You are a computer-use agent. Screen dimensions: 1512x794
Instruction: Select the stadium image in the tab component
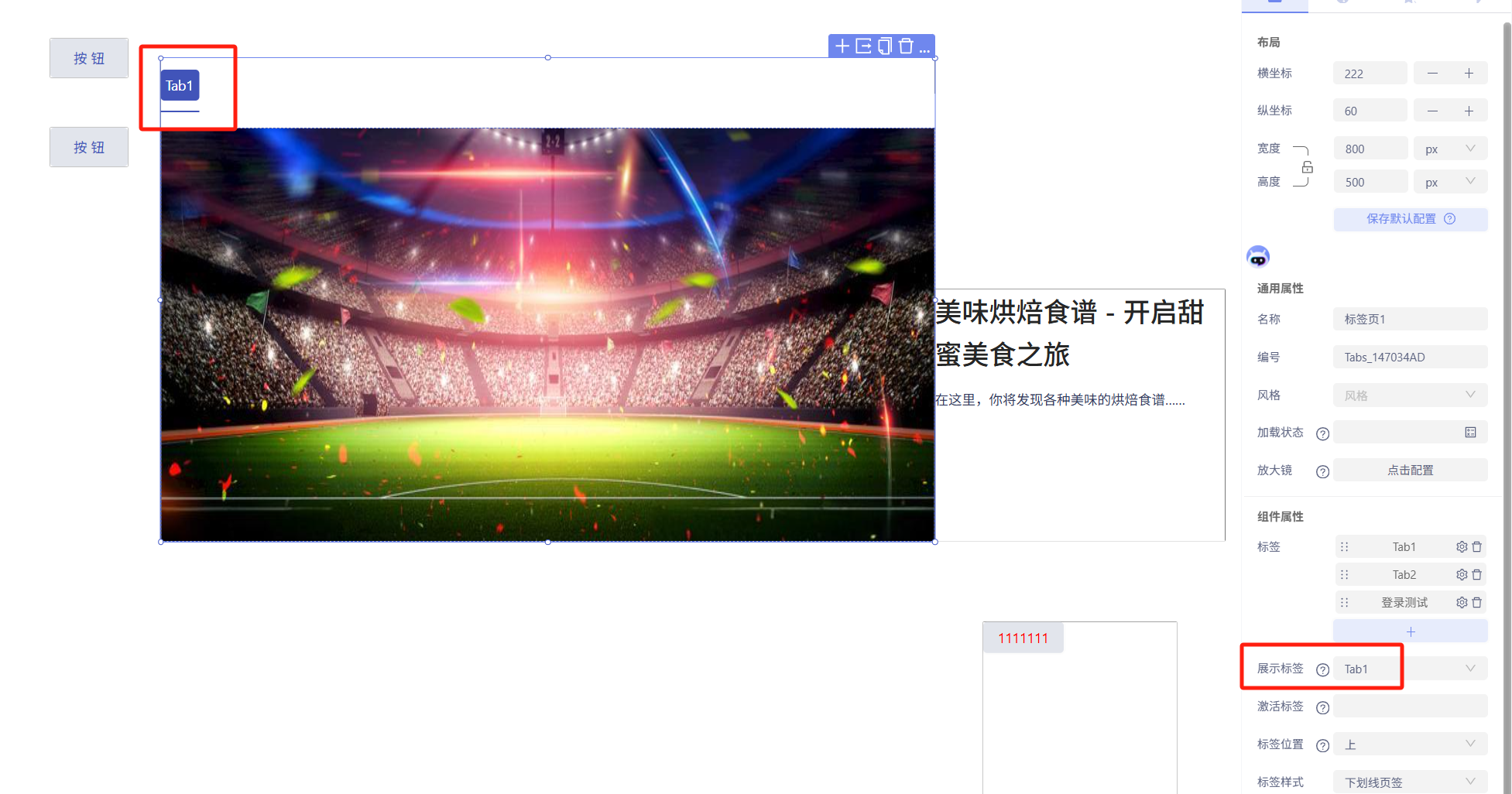tap(547, 334)
